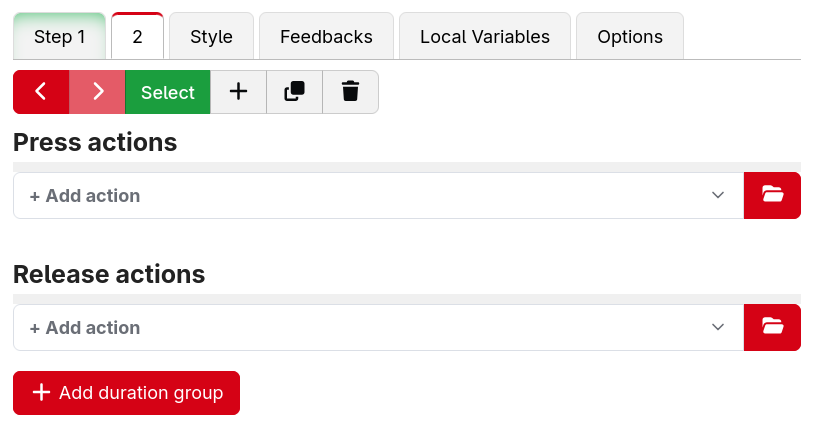Delete the step using trash icon

click(351, 92)
